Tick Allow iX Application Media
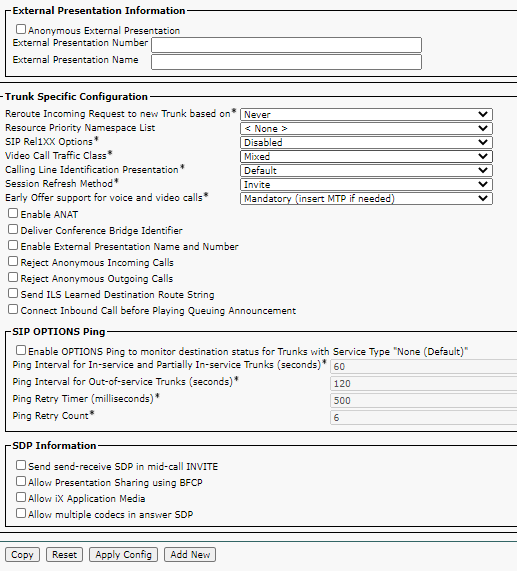 click(x=21, y=497)
